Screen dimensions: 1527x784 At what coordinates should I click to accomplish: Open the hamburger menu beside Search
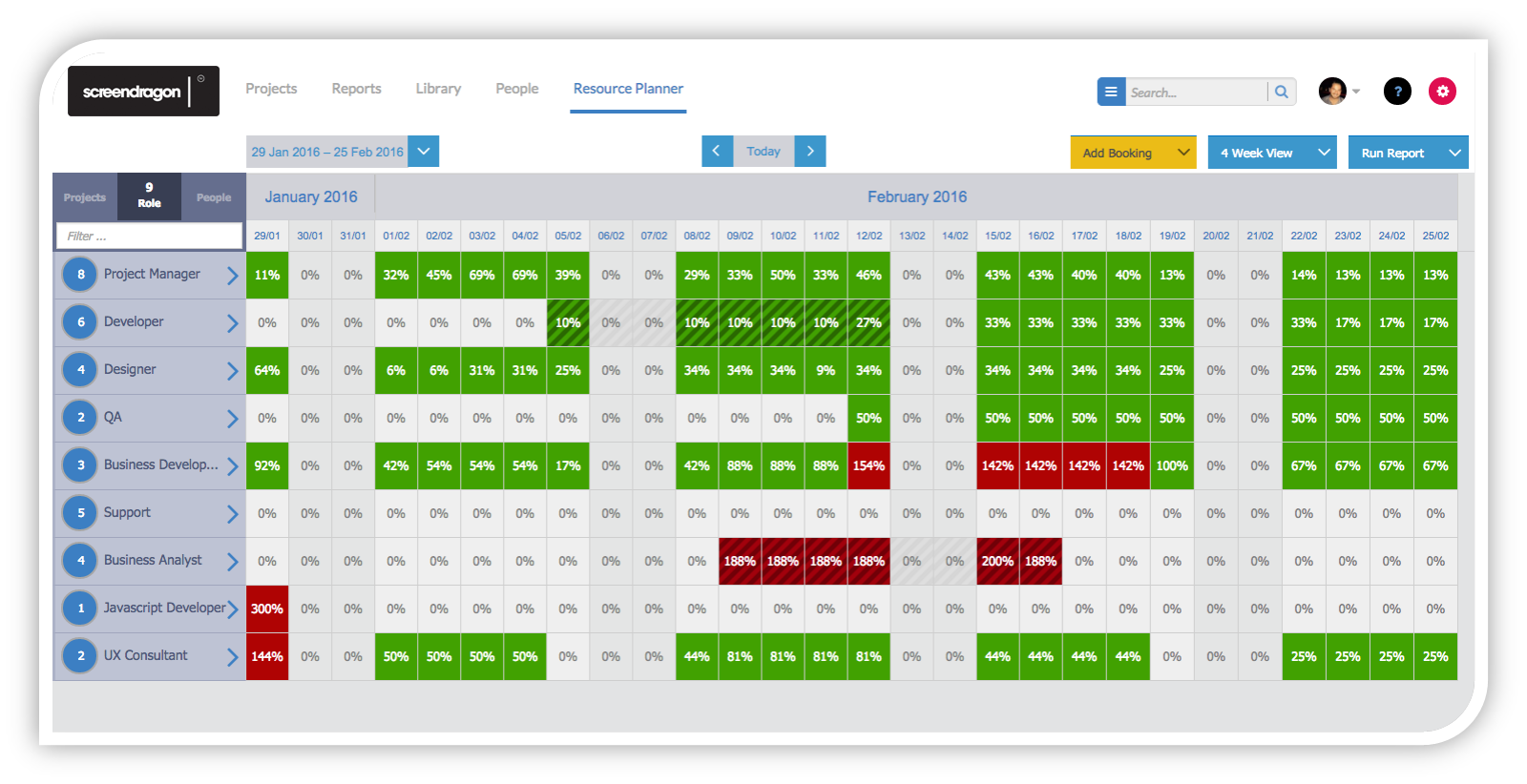tap(1111, 92)
